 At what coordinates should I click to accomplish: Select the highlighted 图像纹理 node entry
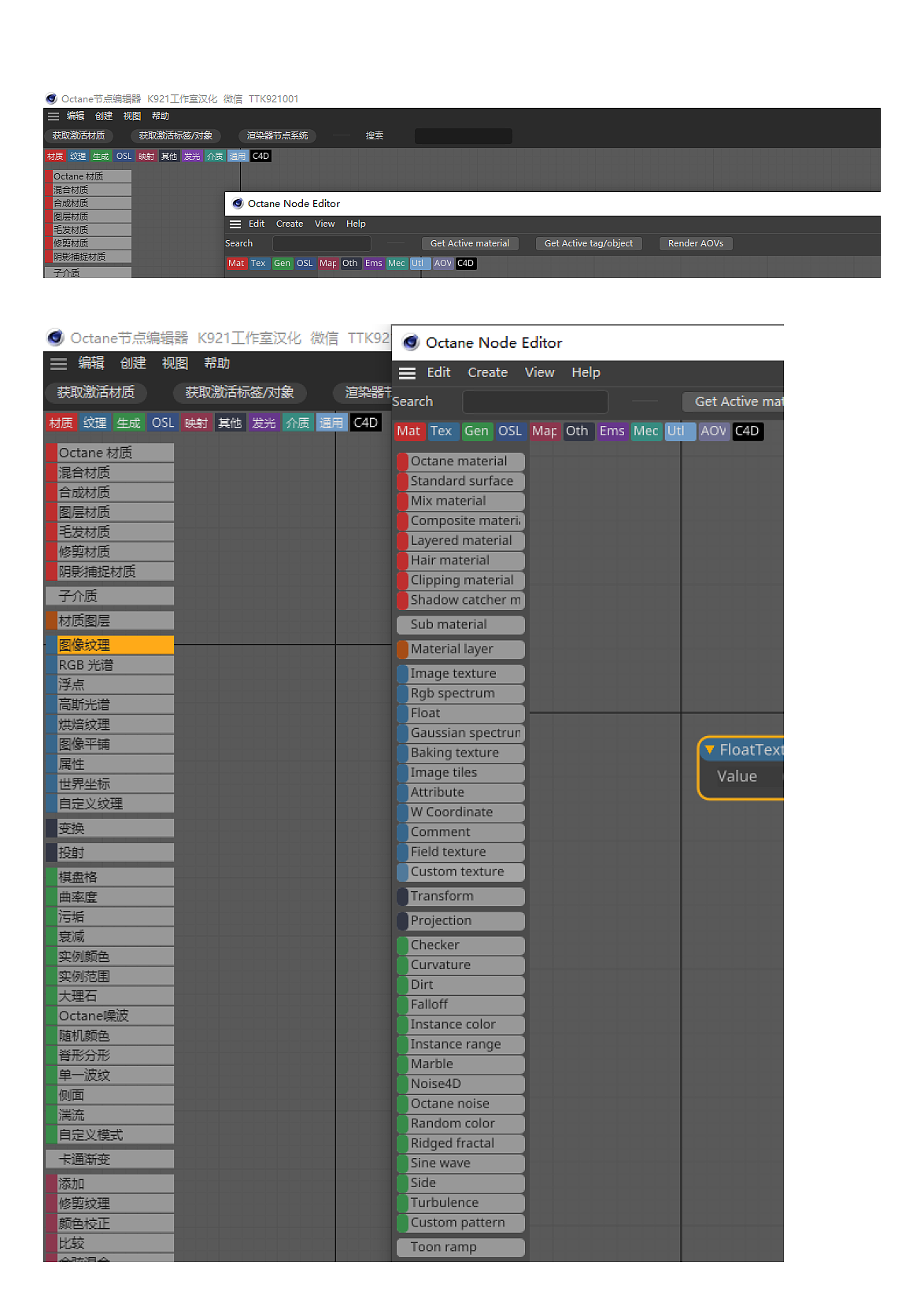(110, 645)
